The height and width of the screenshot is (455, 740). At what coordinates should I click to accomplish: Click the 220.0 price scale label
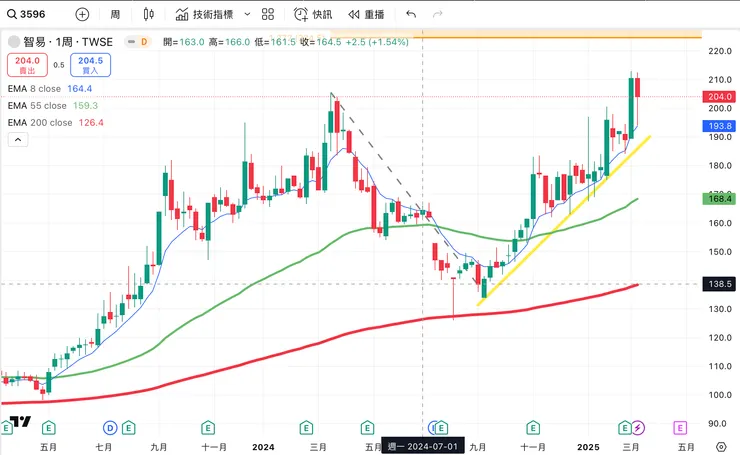[720, 51]
